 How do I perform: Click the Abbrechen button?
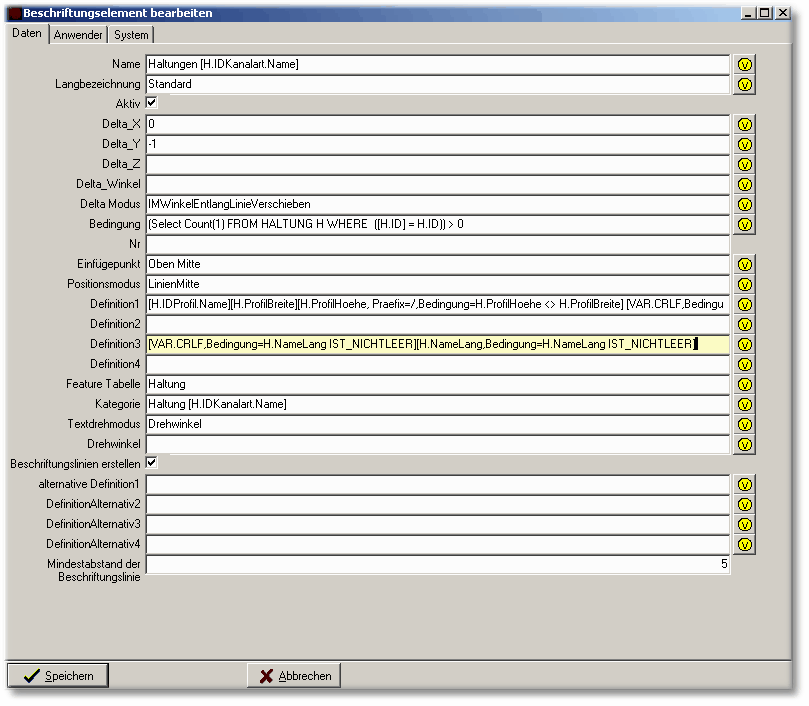point(294,676)
